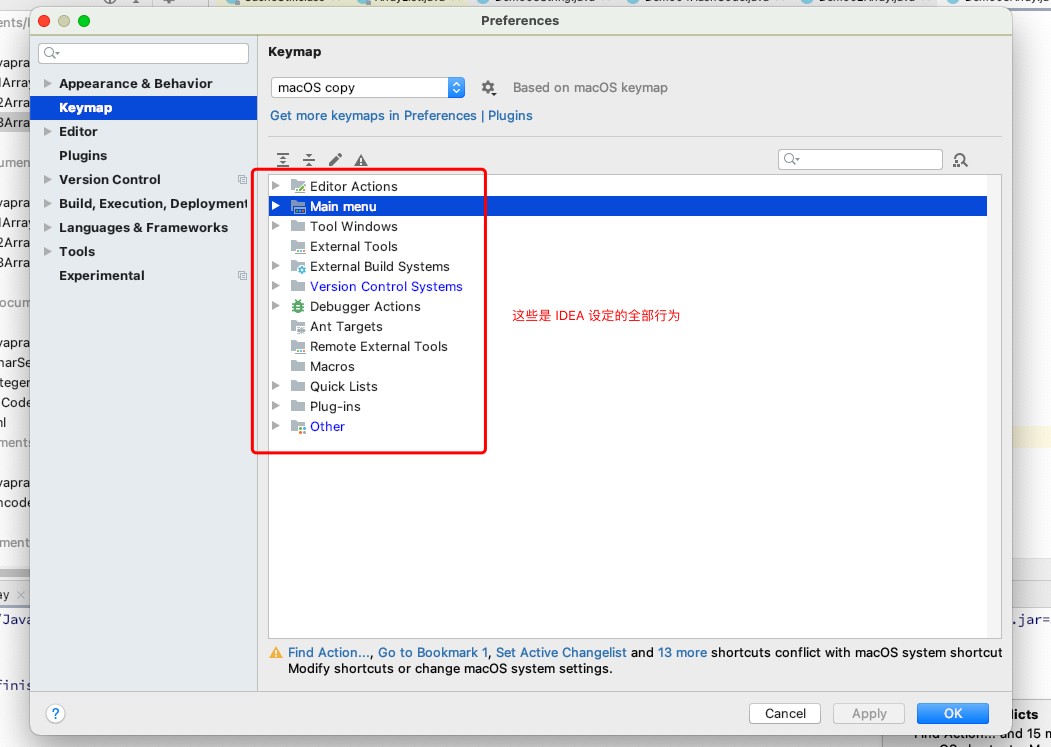The height and width of the screenshot is (747, 1051).
Task: Click the Apply button
Action: [x=869, y=713]
